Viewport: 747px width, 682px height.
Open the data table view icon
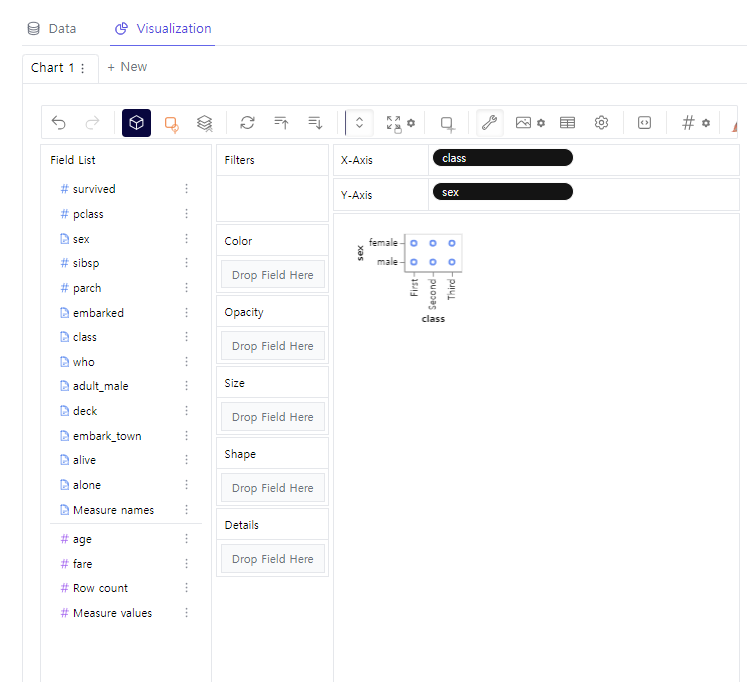point(567,123)
